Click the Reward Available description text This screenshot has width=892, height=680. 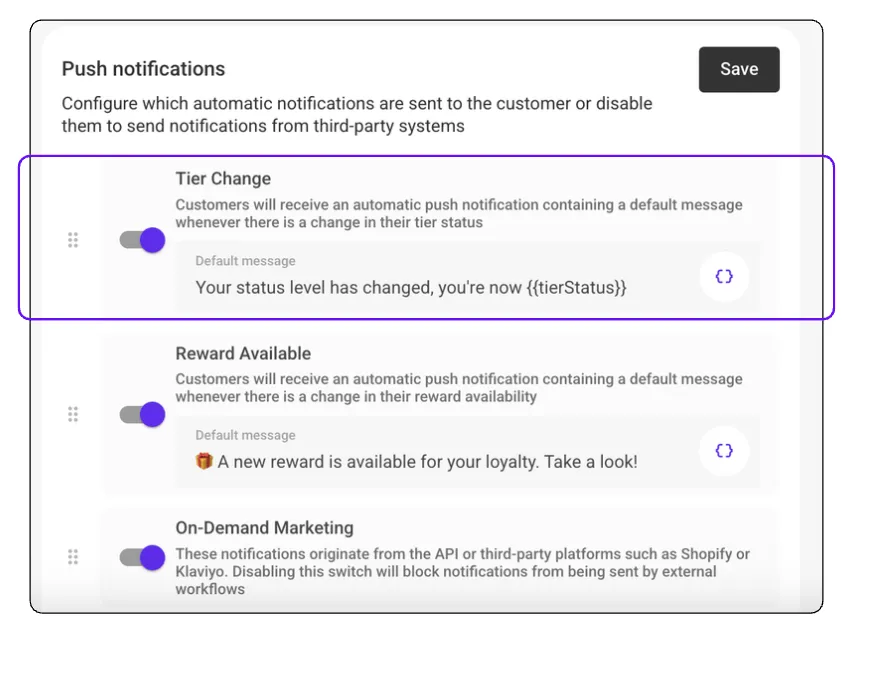pyautogui.click(x=458, y=387)
